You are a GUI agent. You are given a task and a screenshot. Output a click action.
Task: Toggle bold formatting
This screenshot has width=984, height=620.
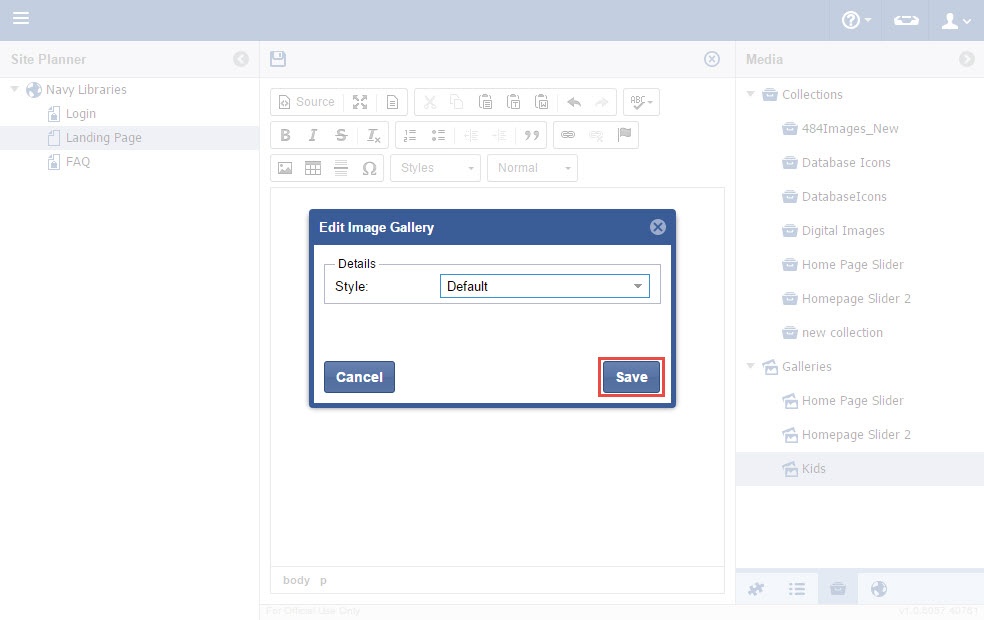[x=285, y=135]
